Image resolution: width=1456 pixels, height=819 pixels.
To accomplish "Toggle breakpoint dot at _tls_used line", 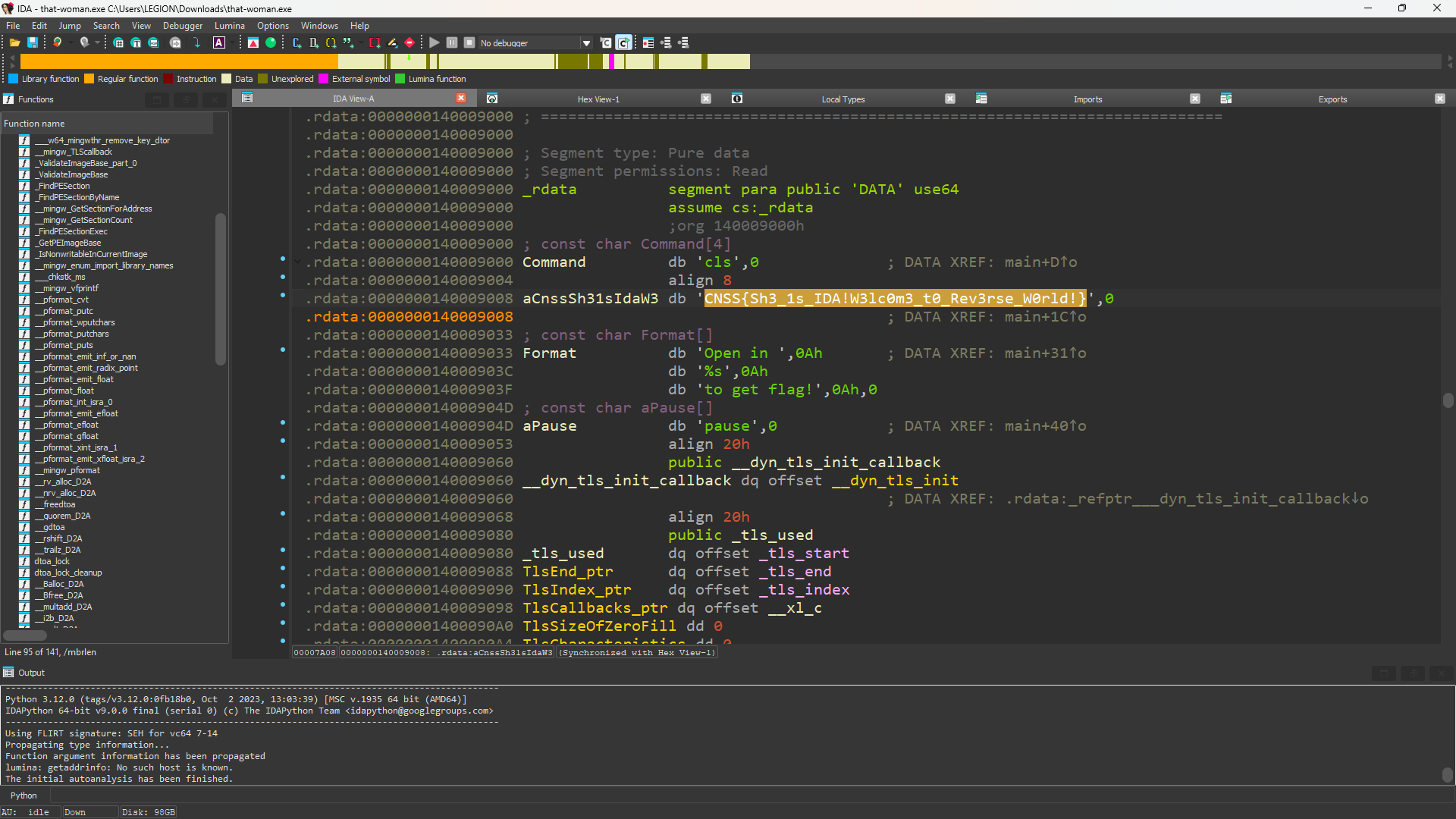I will point(283,550).
